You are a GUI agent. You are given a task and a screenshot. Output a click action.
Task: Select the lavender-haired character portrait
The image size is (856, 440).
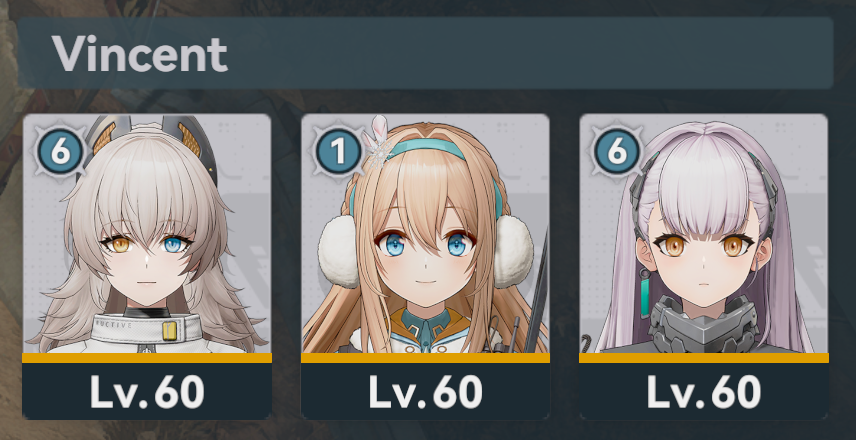(x=704, y=234)
